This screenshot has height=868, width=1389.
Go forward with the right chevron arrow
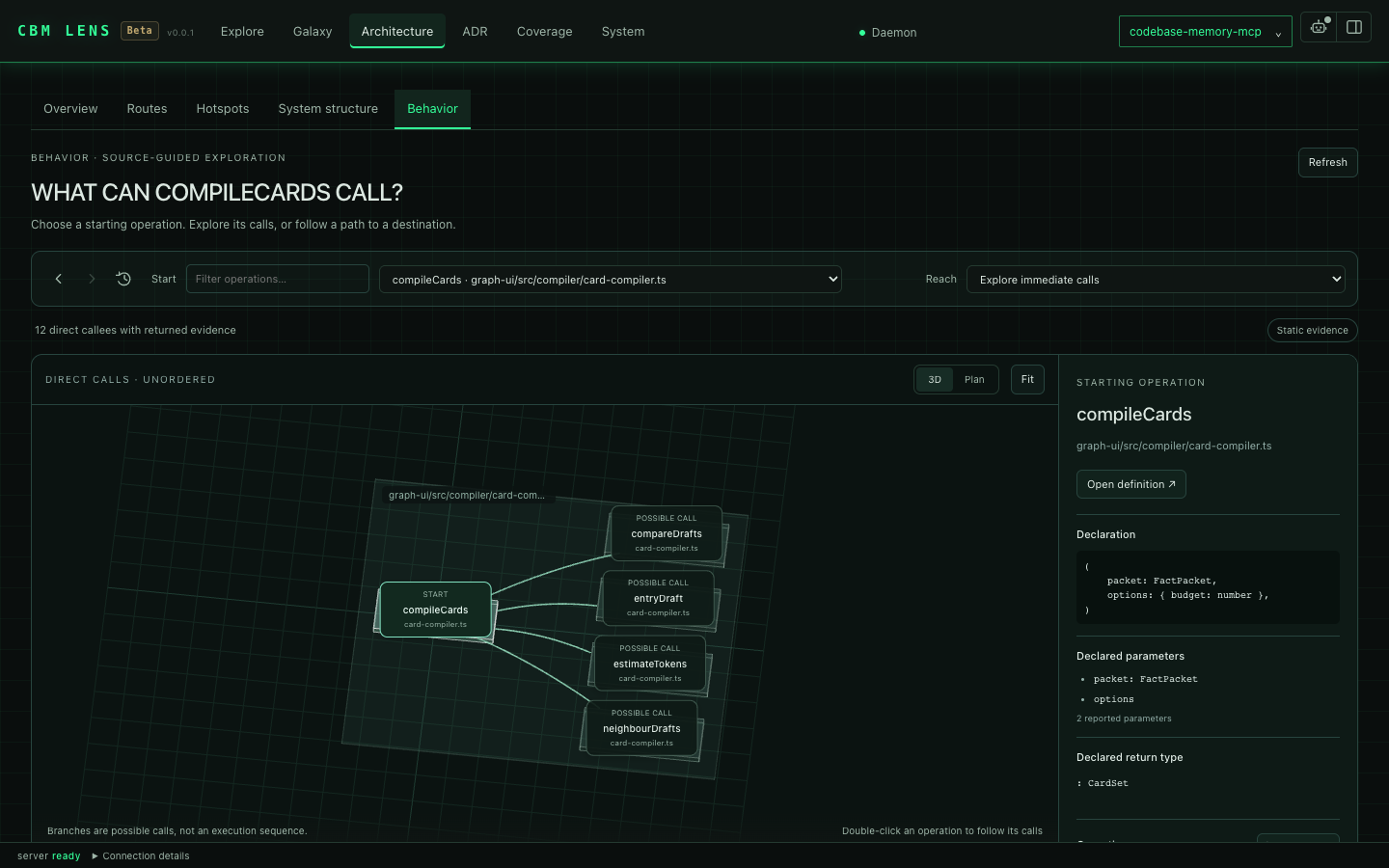point(92,279)
